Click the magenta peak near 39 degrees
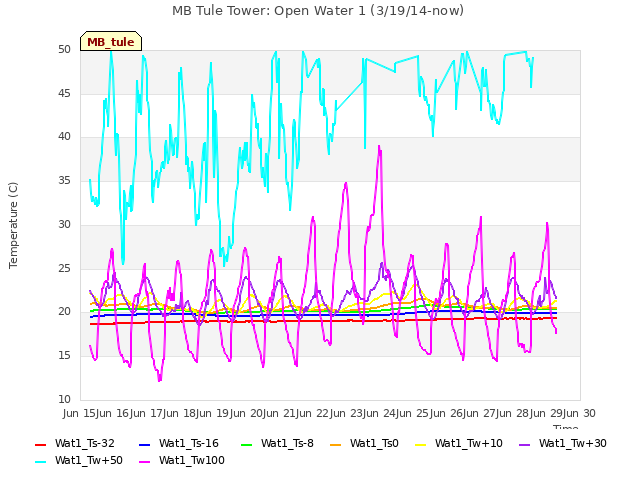Image resolution: width=640 pixels, height=480 pixels. tap(379, 146)
